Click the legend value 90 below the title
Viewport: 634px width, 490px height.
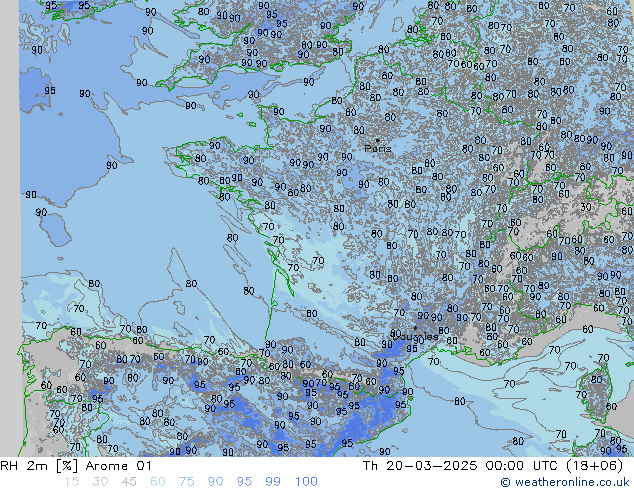215,482
